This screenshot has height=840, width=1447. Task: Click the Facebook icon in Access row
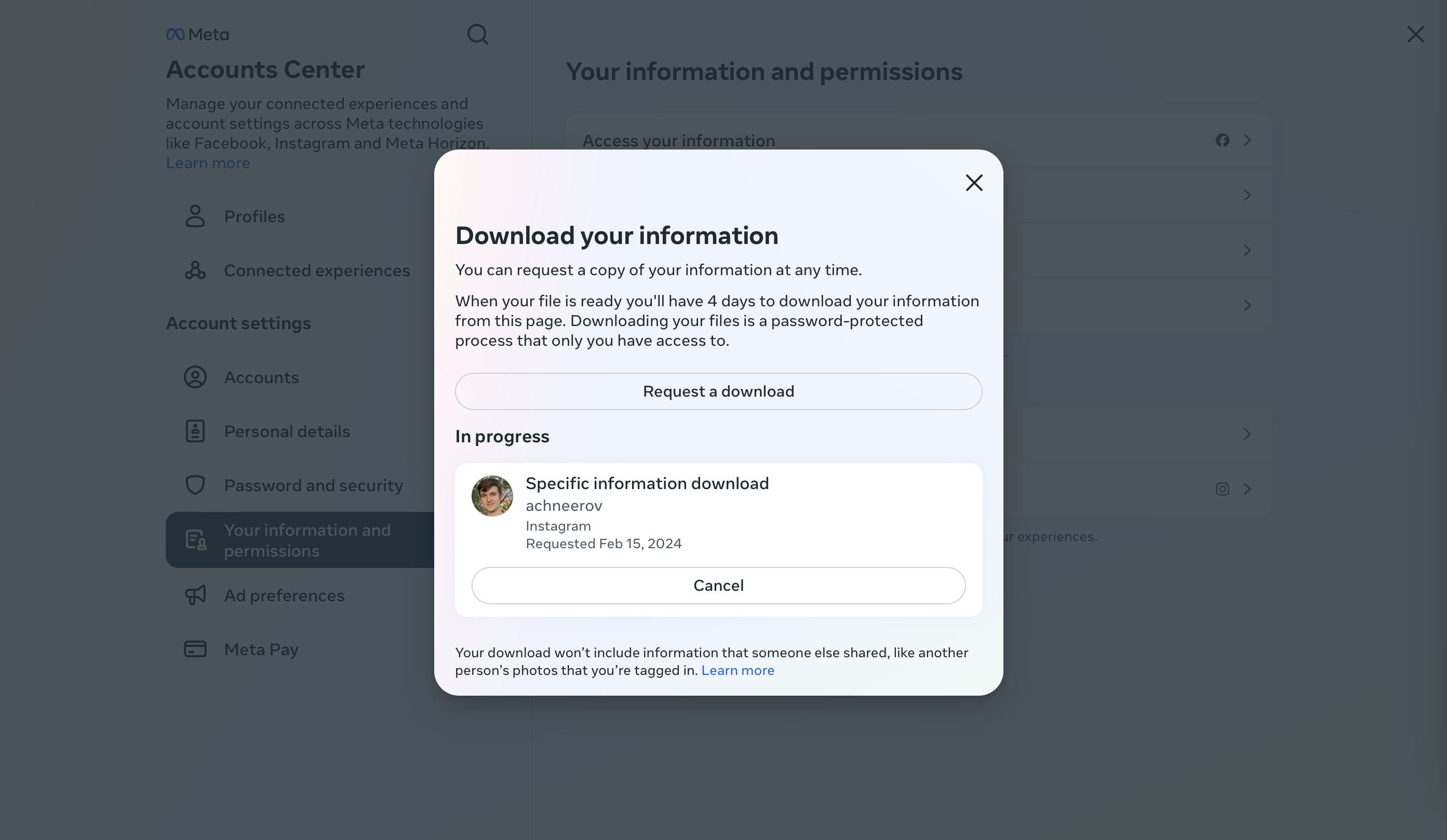[x=1223, y=141]
